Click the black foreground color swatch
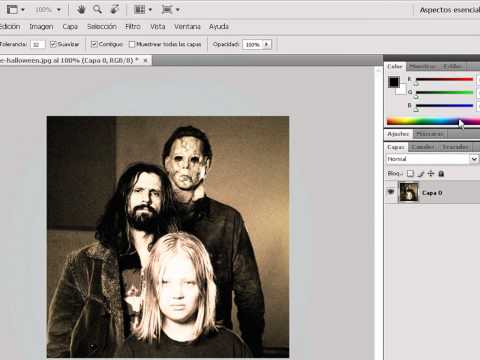This screenshot has height=360, width=480. coord(394,82)
